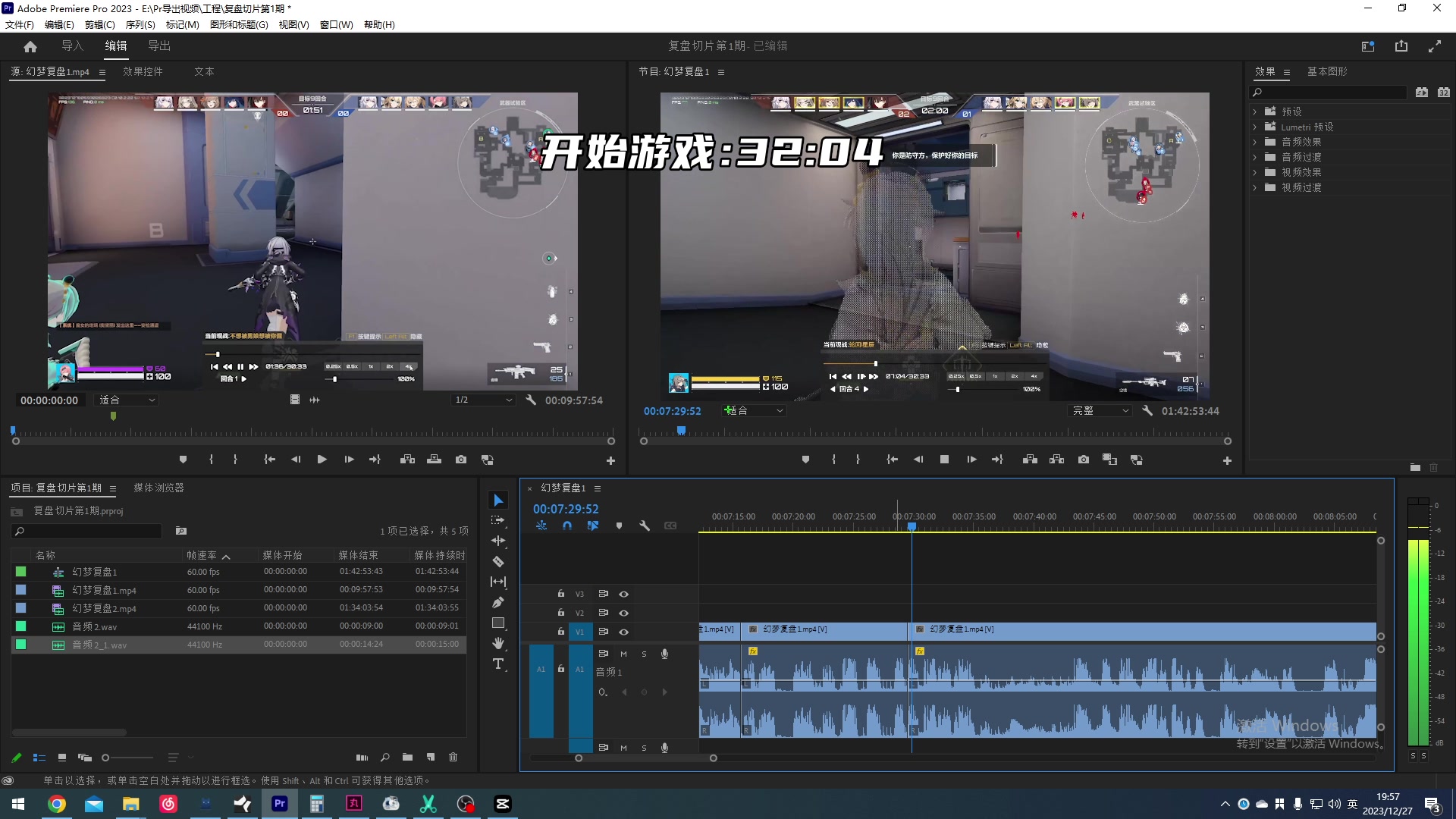The image size is (1456, 819).
Task: Select the Slip tool
Action: pyautogui.click(x=498, y=582)
